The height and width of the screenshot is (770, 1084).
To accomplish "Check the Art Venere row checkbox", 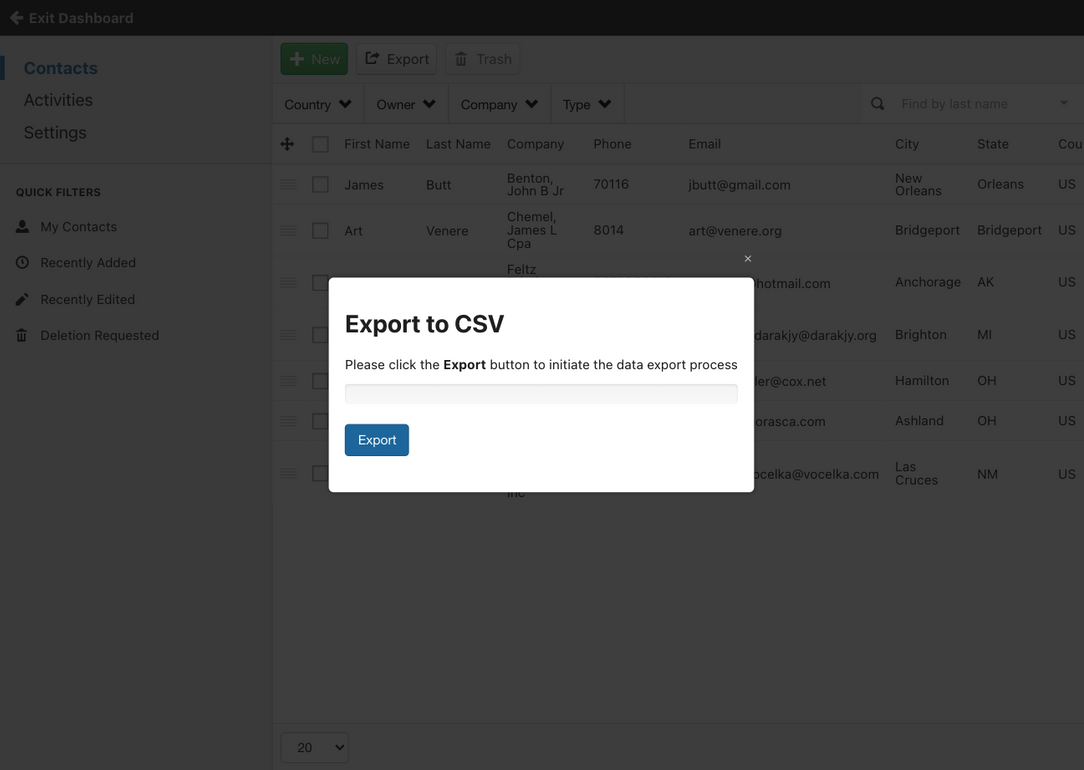I will (320, 230).
